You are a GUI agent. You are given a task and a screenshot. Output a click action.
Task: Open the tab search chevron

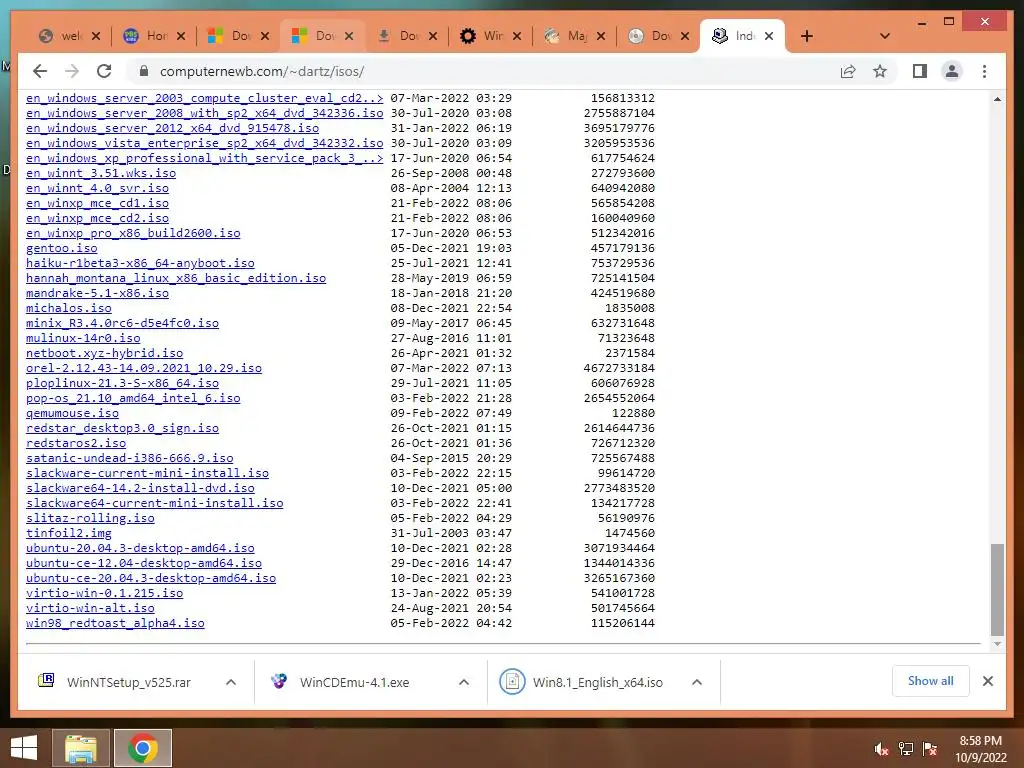click(x=885, y=36)
